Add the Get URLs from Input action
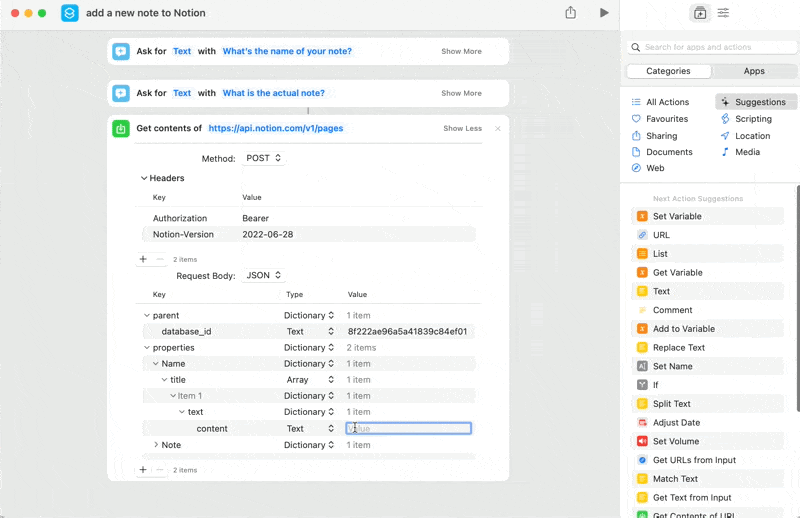The width and height of the screenshot is (800, 518). point(708,460)
